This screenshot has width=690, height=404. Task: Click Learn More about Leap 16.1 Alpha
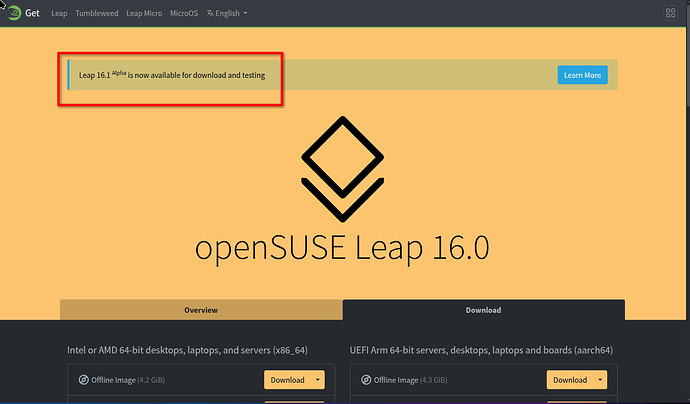[x=582, y=75]
